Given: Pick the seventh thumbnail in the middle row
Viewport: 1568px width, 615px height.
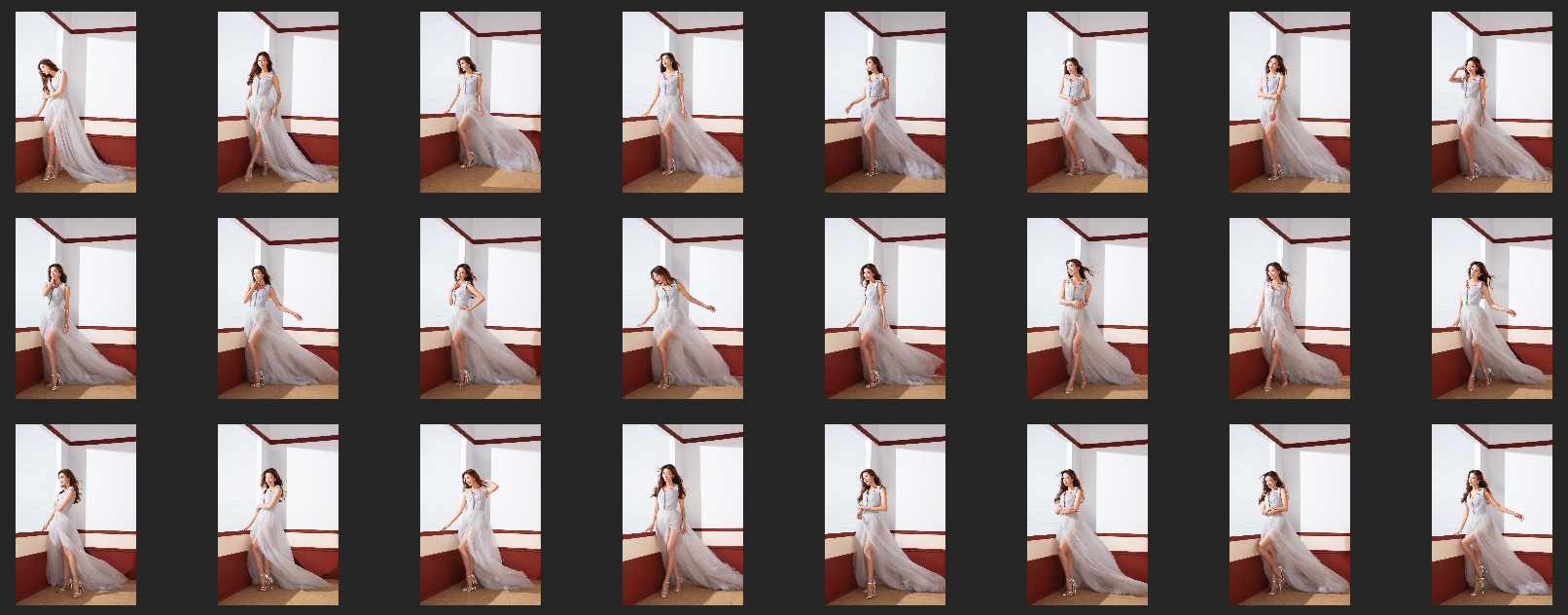Looking at the screenshot, I should tap(1290, 308).
